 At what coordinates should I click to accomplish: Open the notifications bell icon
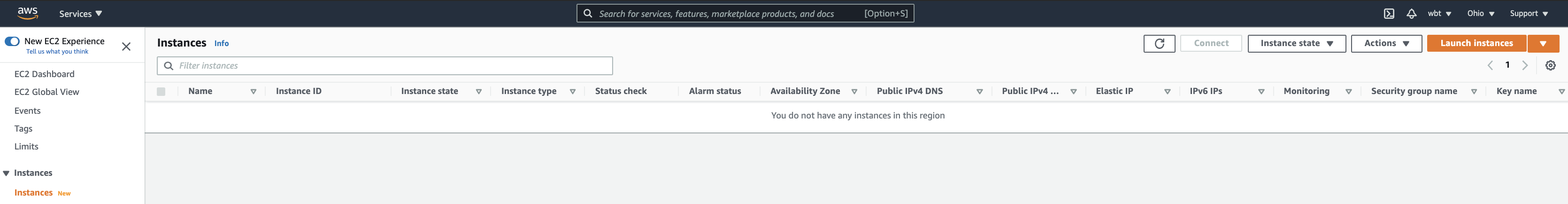pyautogui.click(x=1411, y=14)
